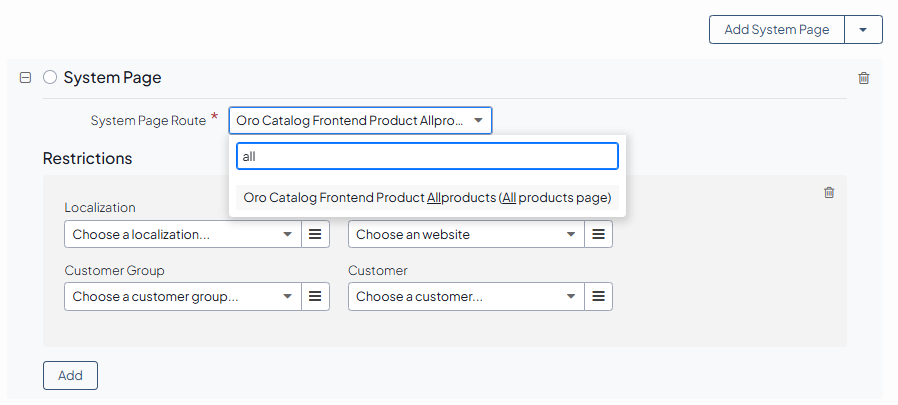The width and height of the screenshot is (898, 405).
Task: Click the Restrictions heading
Action: coord(87,158)
